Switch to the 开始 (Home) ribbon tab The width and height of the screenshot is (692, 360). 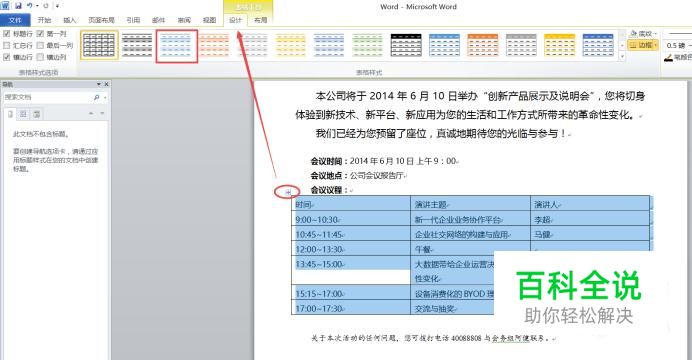[44, 20]
